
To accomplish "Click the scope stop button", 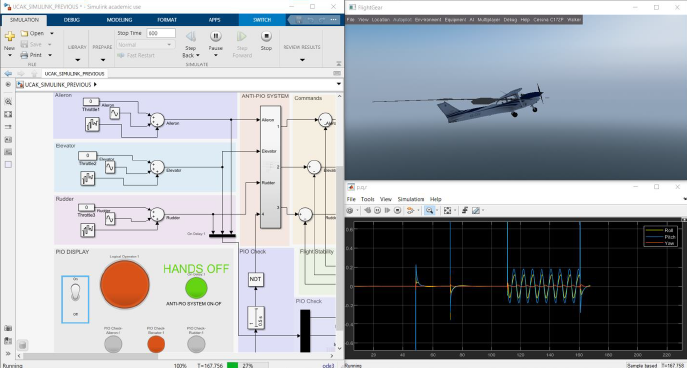I will (x=397, y=211).
